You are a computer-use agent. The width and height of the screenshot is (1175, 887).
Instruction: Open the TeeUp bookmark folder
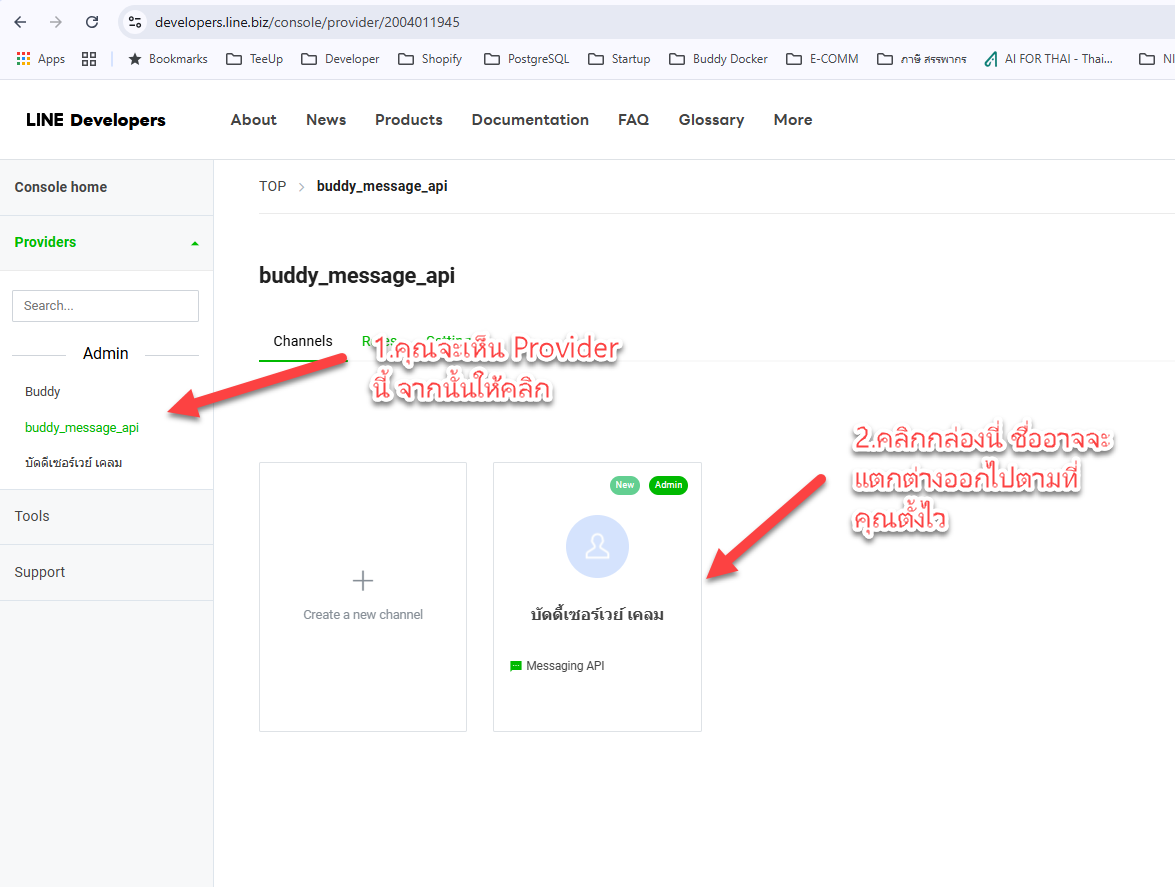(255, 58)
